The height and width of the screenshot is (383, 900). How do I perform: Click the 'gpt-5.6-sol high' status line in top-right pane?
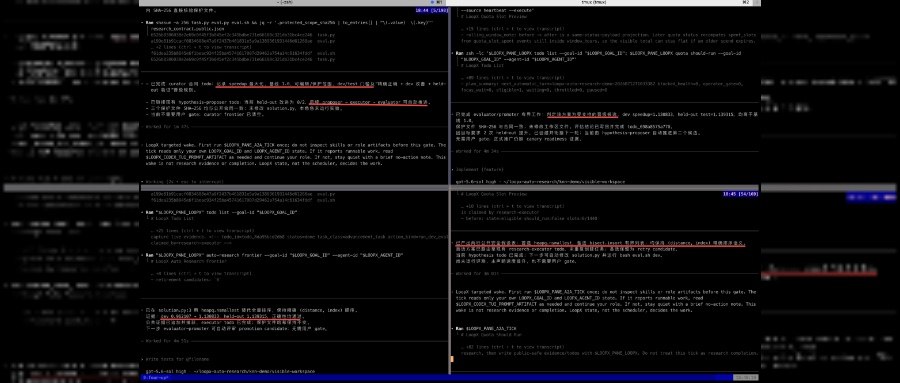point(540,181)
